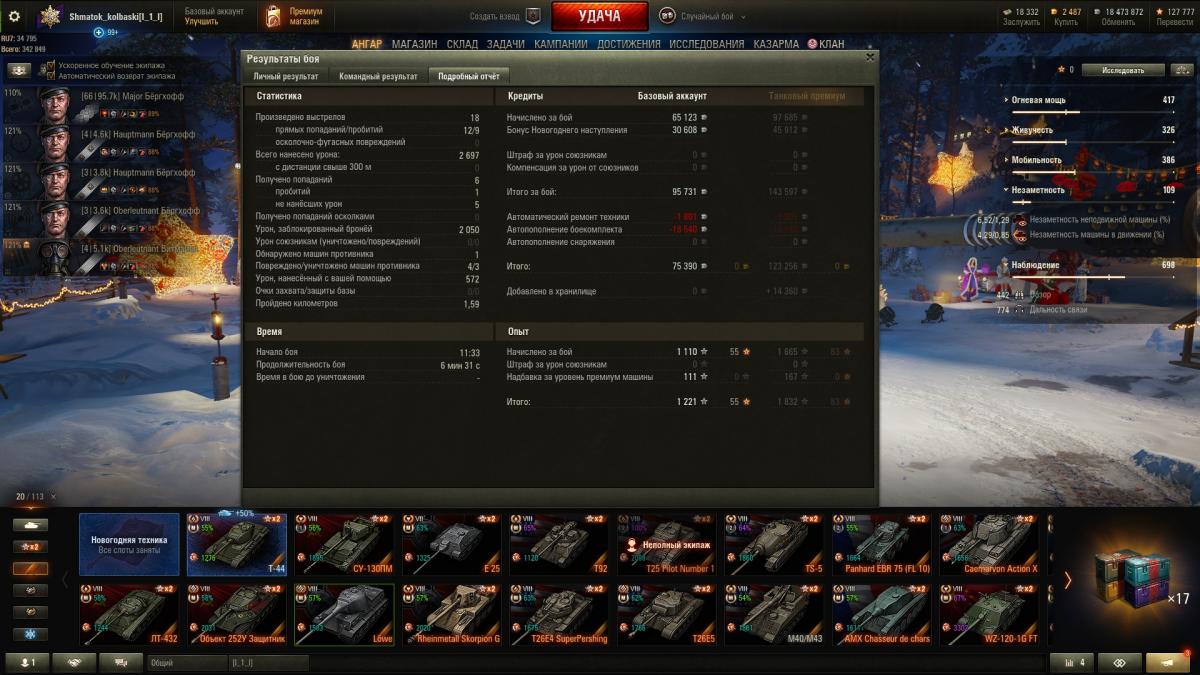This screenshot has height=675, width=1200.
Task: Open the vehicle comparison scales icon
Action: tap(1184, 70)
